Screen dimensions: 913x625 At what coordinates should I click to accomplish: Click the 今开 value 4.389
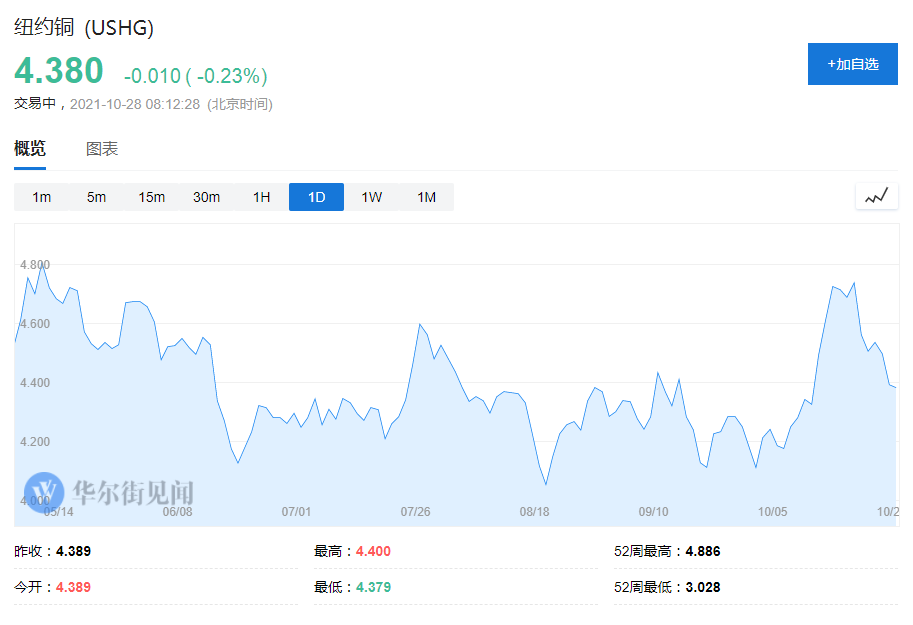point(73,587)
